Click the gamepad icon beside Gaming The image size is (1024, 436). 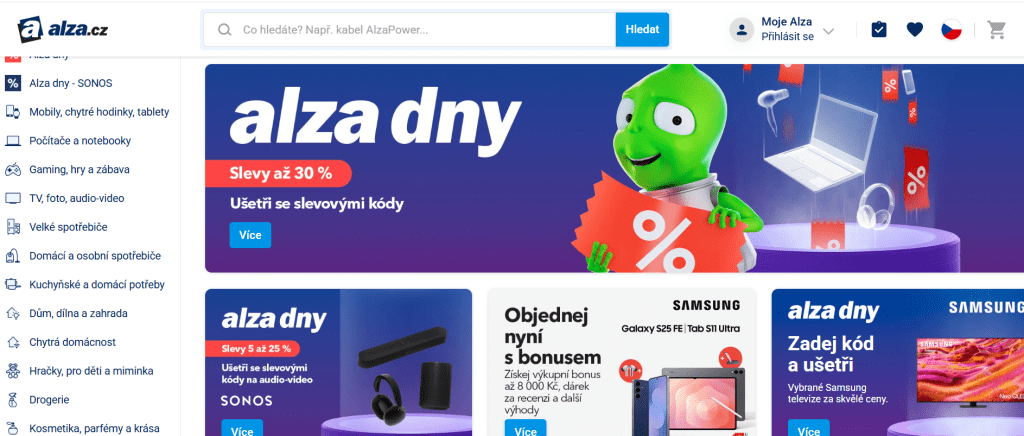(x=13, y=170)
